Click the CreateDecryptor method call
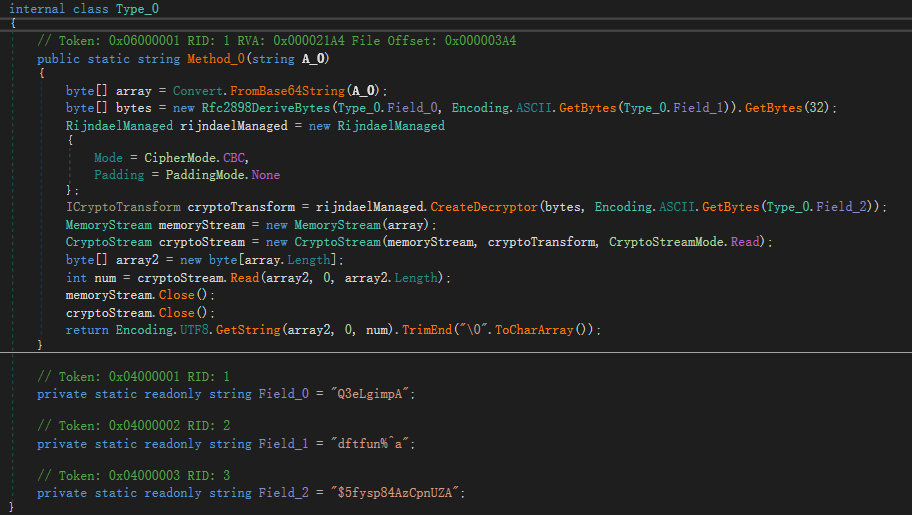The width and height of the screenshot is (912, 515). 484,207
